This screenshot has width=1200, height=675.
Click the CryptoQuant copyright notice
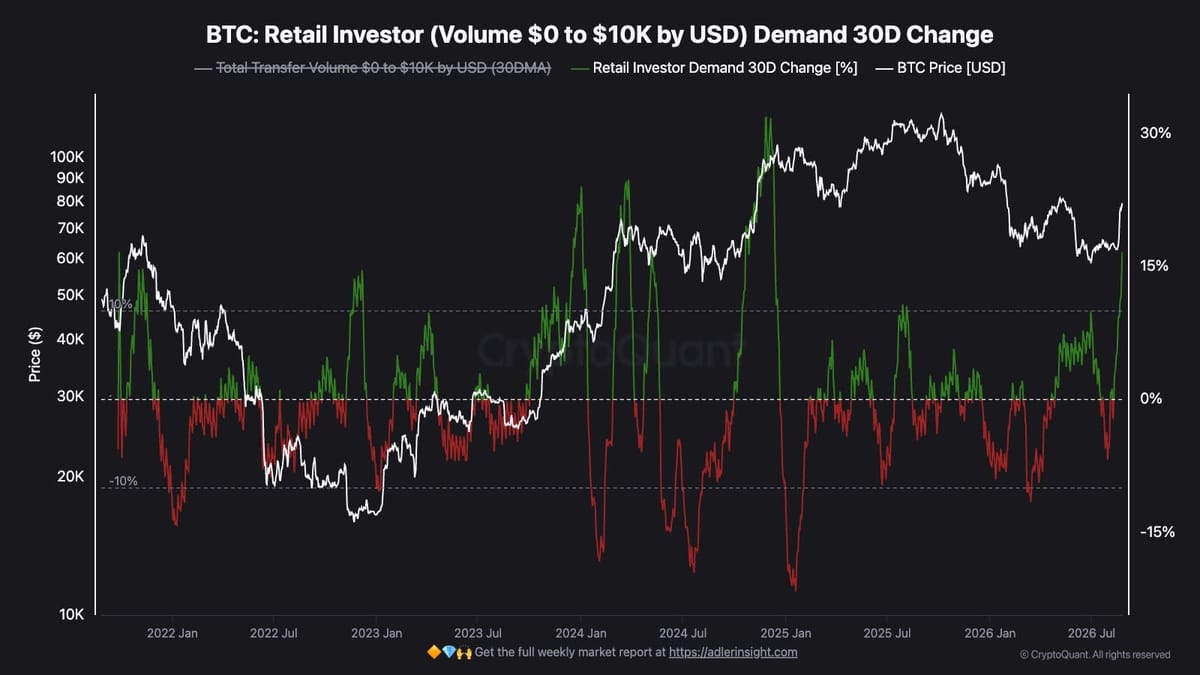(1095, 655)
